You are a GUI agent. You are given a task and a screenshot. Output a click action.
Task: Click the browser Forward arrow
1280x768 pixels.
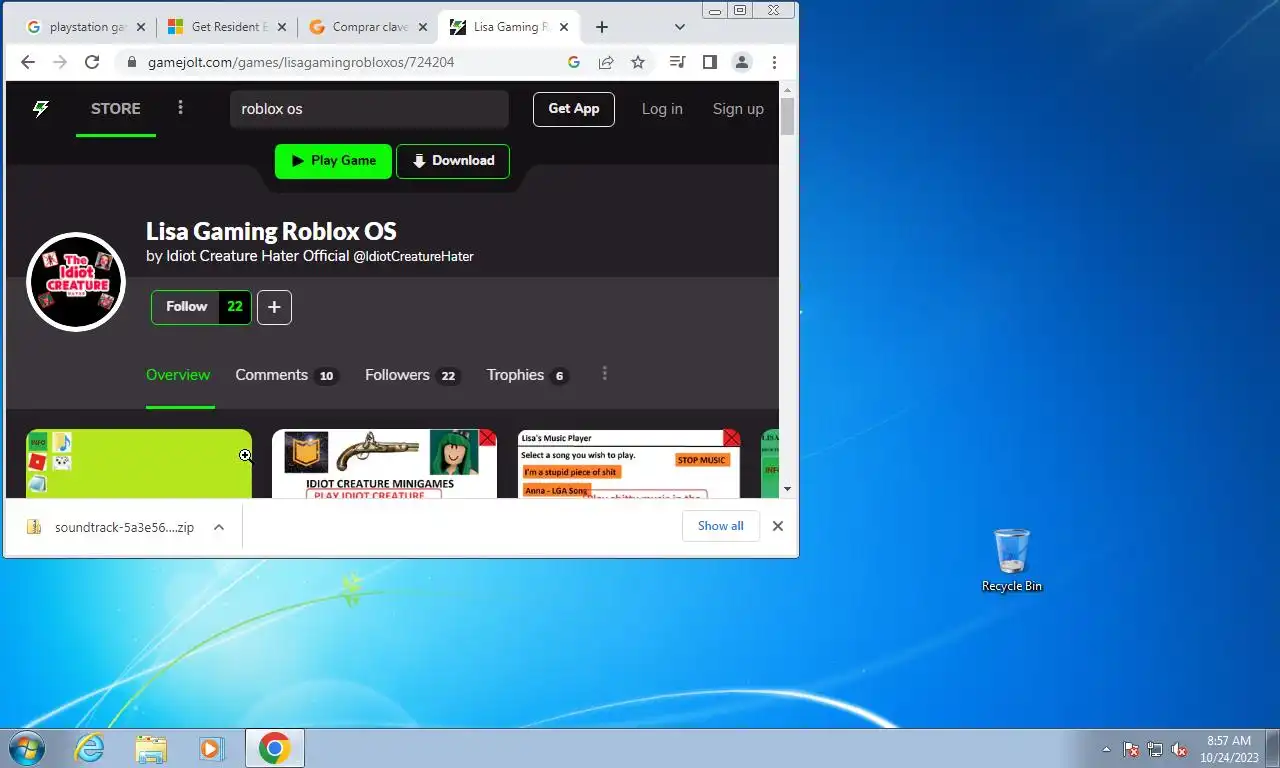coord(60,62)
